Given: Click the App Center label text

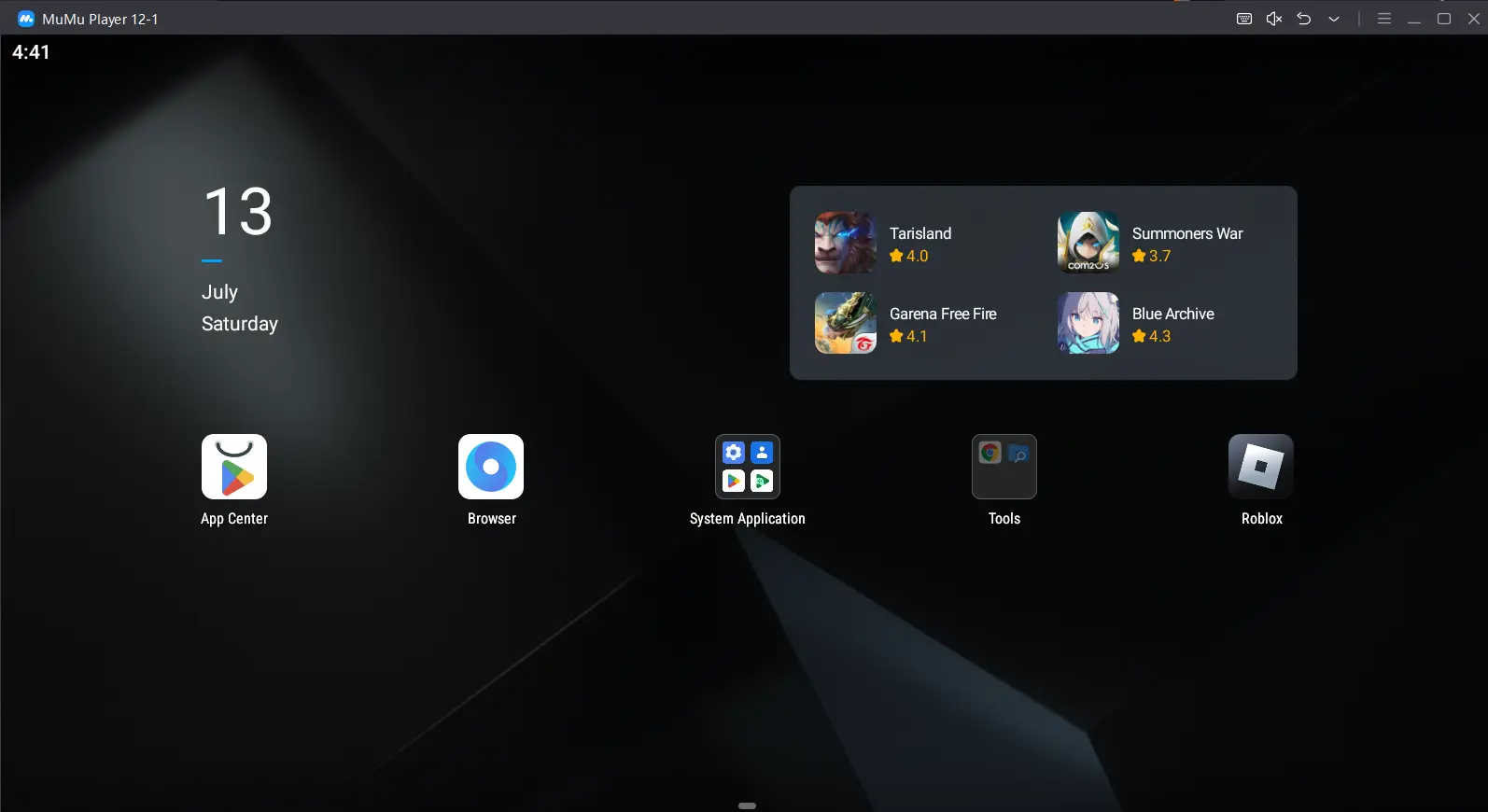Looking at the screenshot, I should coord(234,519).
